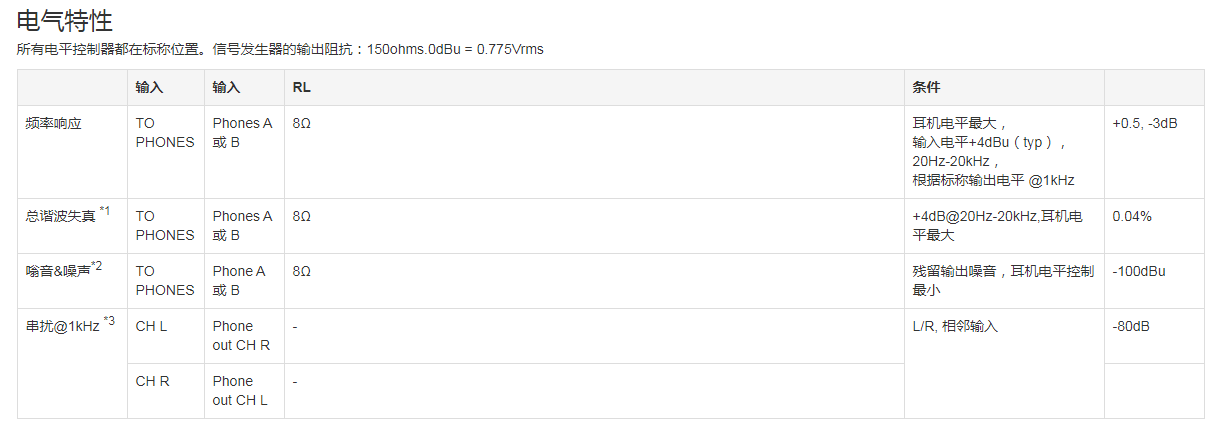Click the 串扰@1kHz row label

62,326
